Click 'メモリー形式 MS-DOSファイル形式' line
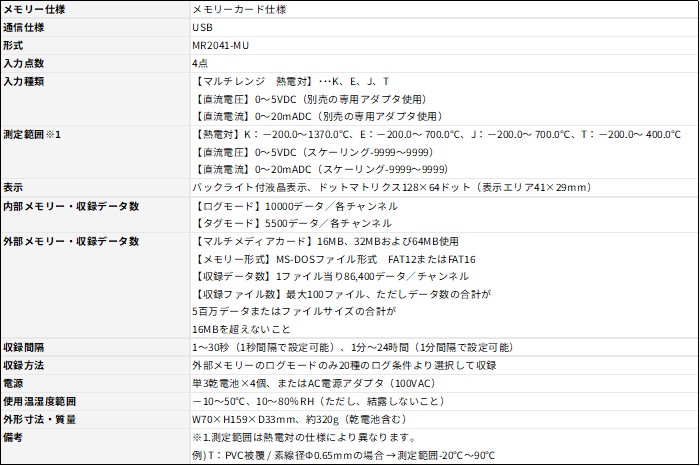Image resolution: width=700 pixels, height=466 pixels. click(x=335, y=259)
